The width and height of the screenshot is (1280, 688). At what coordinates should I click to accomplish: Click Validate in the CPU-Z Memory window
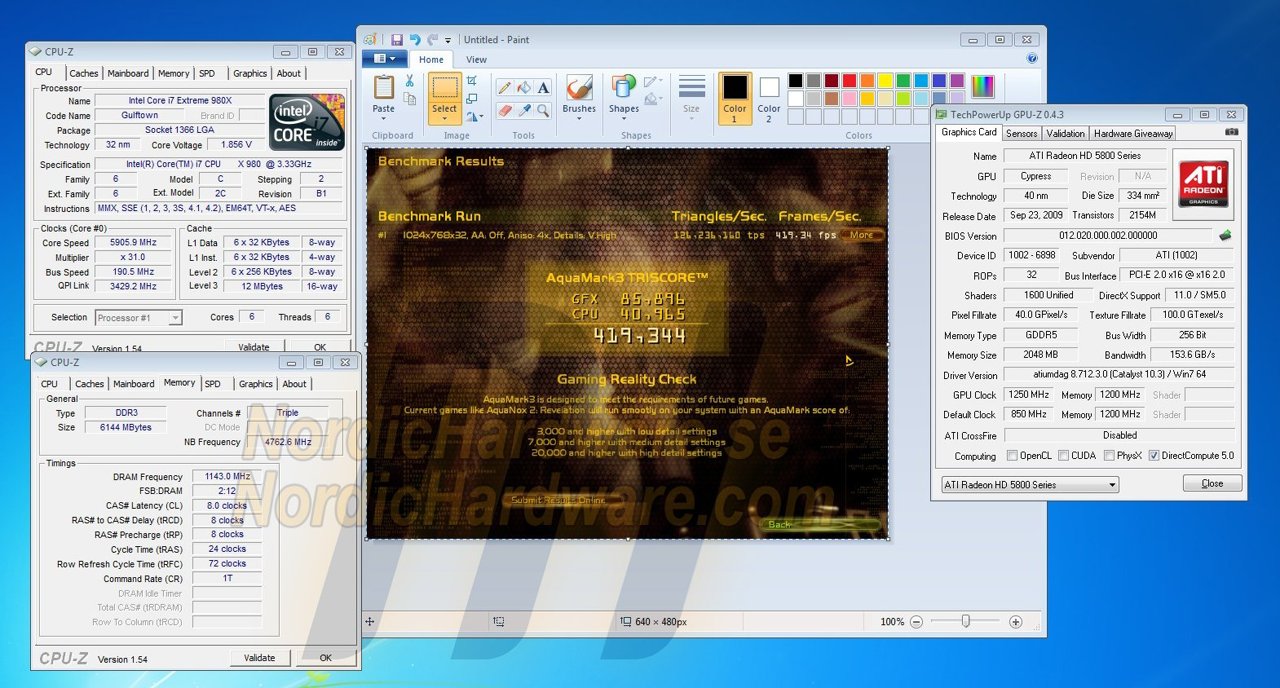pyautogui.click(x=260, y=658)
